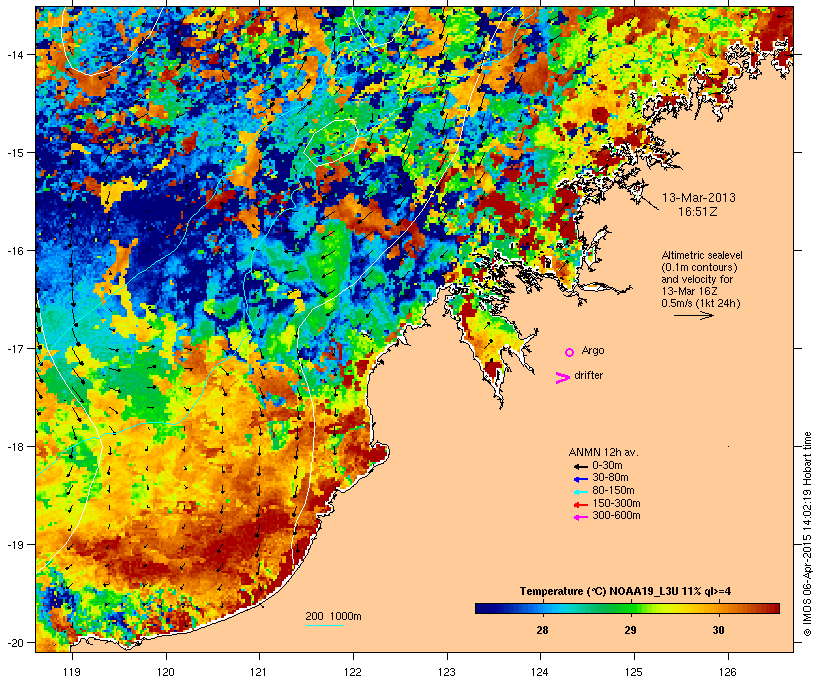Screen dimensions: 820x680
Task: Click the time label 16:51Z
Action: 698,212
